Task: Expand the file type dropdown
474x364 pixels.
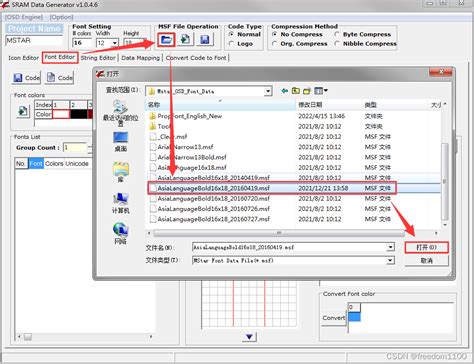Action: [390, 260]
